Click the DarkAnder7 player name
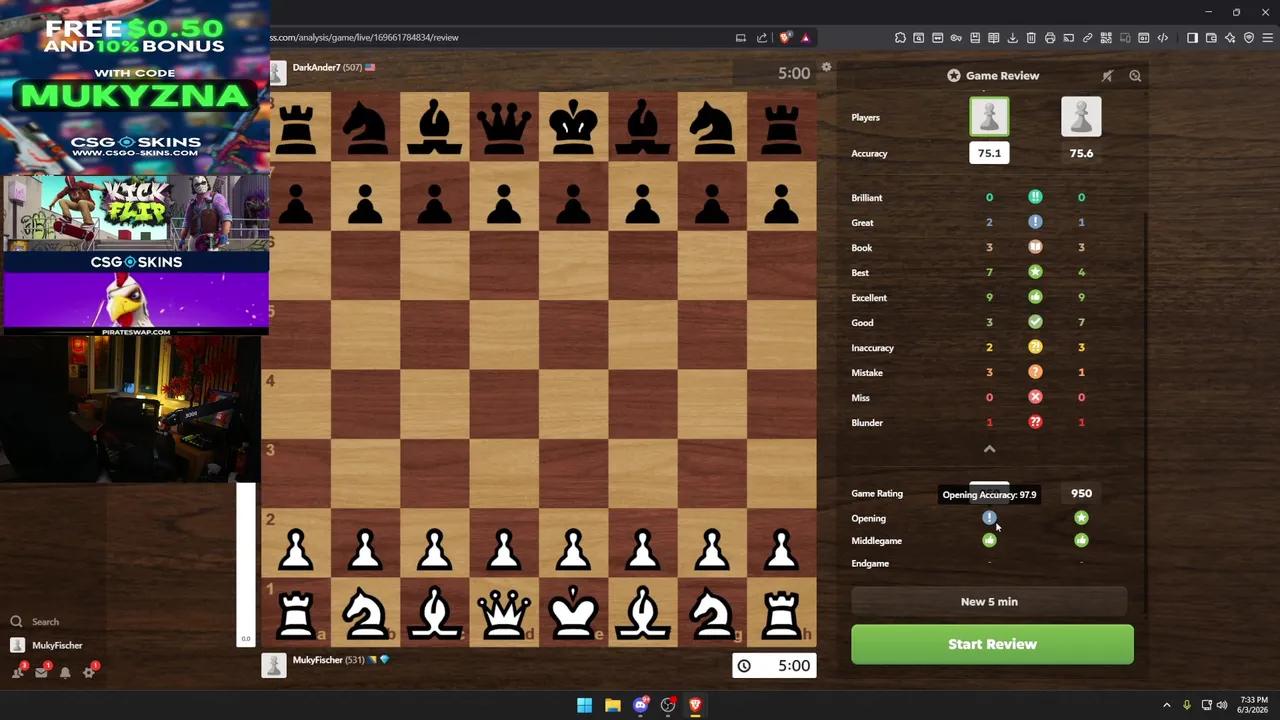The height and width of the screenshot is (720, 1280). pyautogui.click(x=316, y=67)
